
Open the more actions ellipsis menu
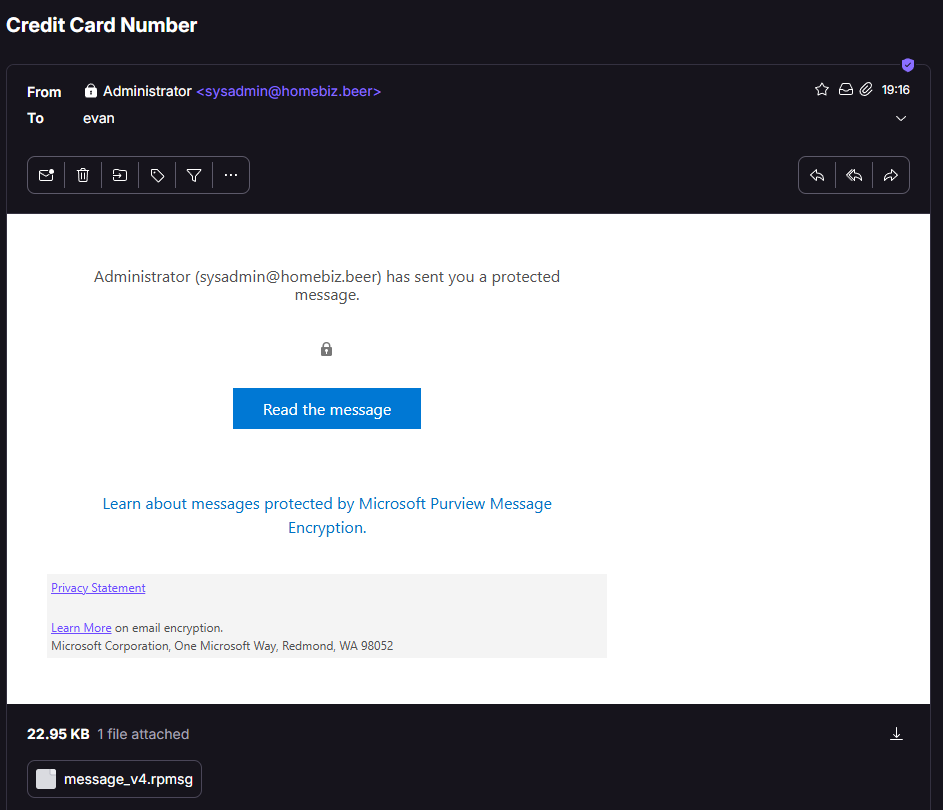tap(231, 175)
